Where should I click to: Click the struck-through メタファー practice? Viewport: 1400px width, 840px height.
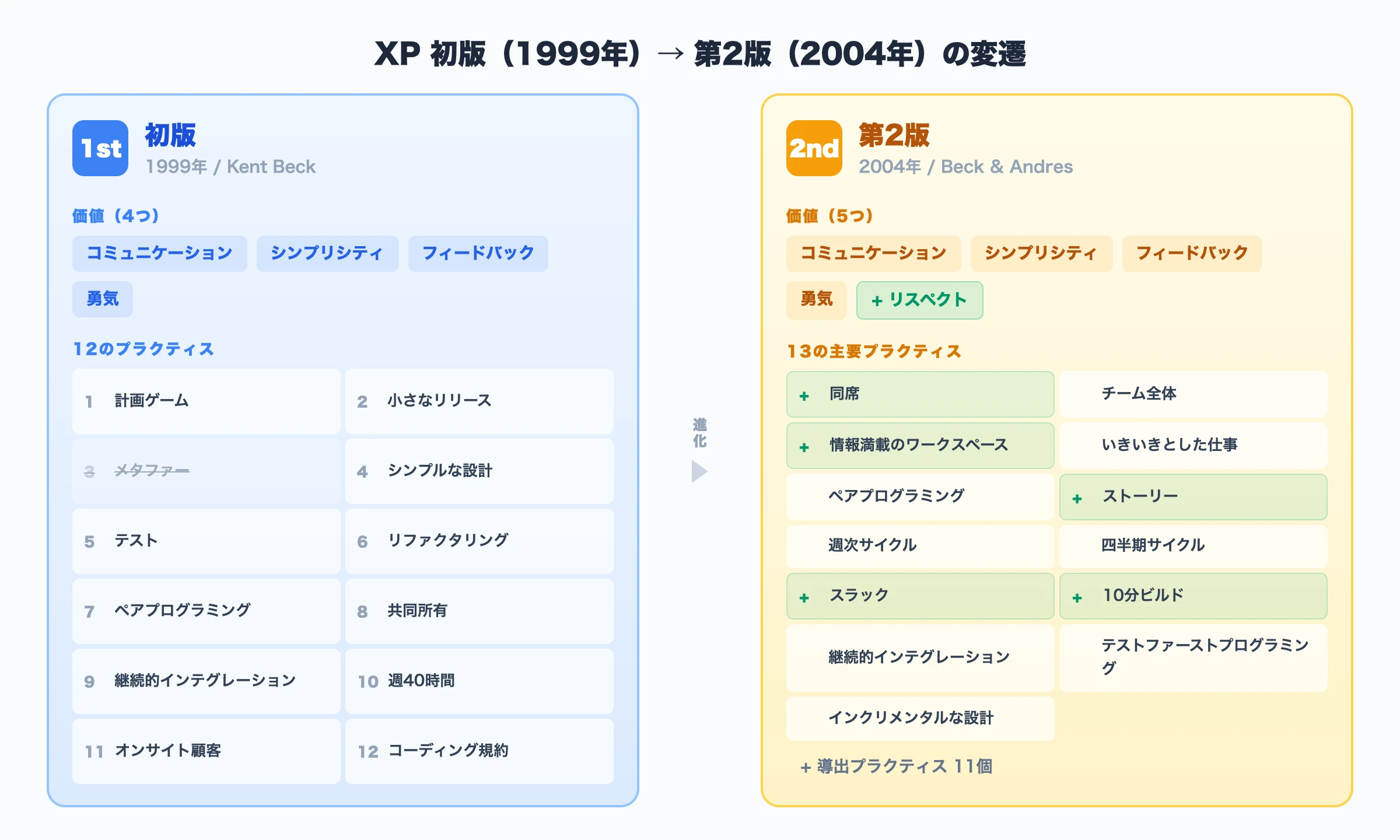[206, 471]
